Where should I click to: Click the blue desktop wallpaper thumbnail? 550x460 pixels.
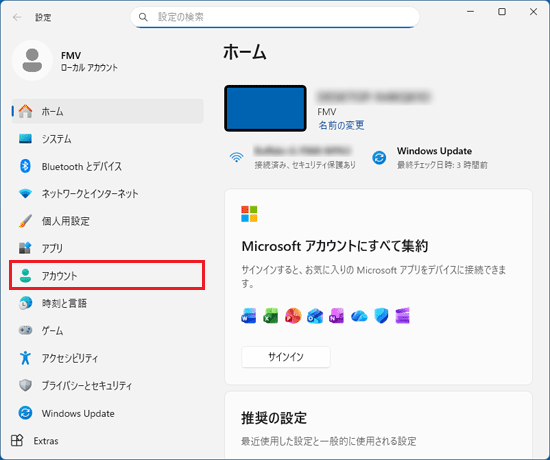[266, 108]
